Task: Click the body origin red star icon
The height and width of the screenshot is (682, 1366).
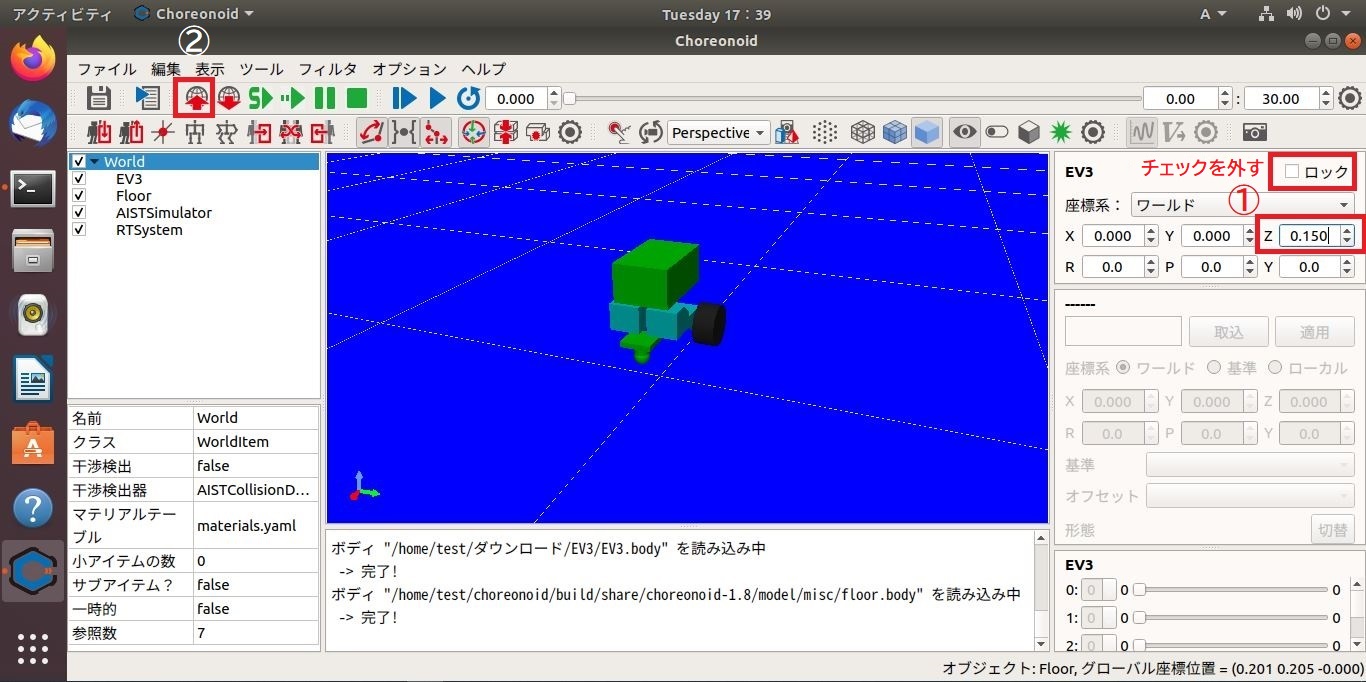Action: 163,132
